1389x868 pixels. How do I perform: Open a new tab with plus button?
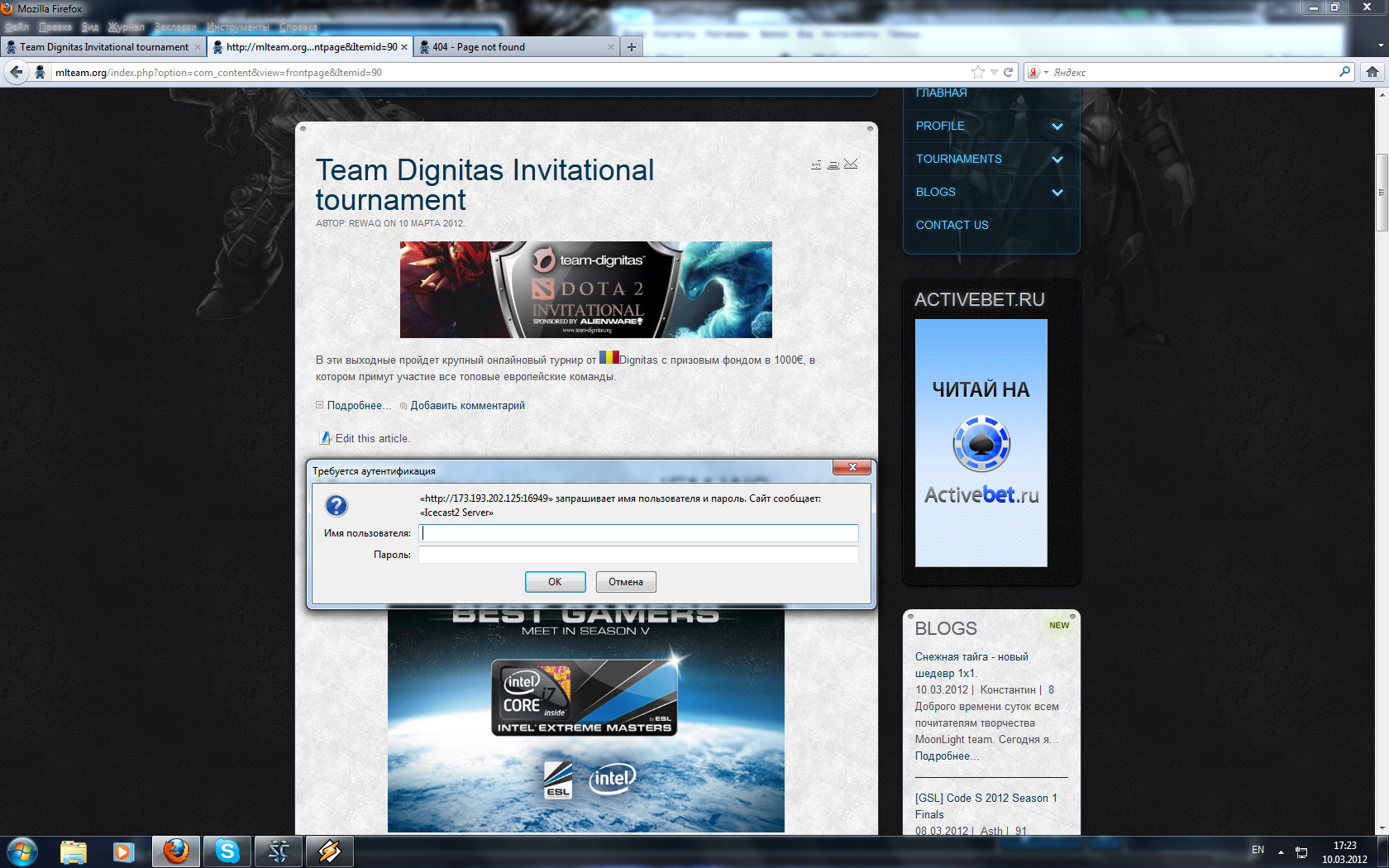click(631, 47)
